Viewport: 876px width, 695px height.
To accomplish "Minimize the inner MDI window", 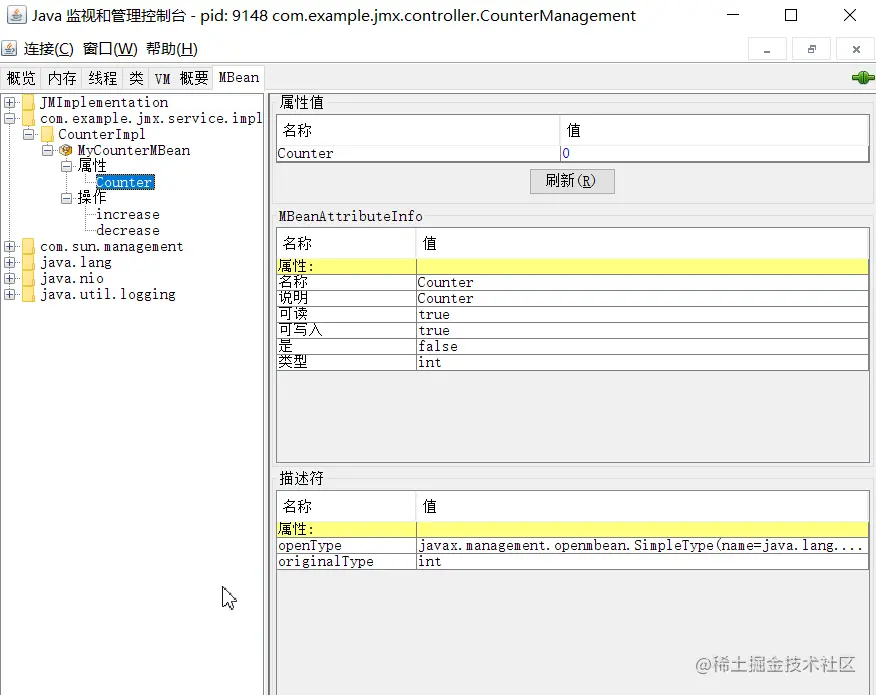I will click(x=767, y=49).
